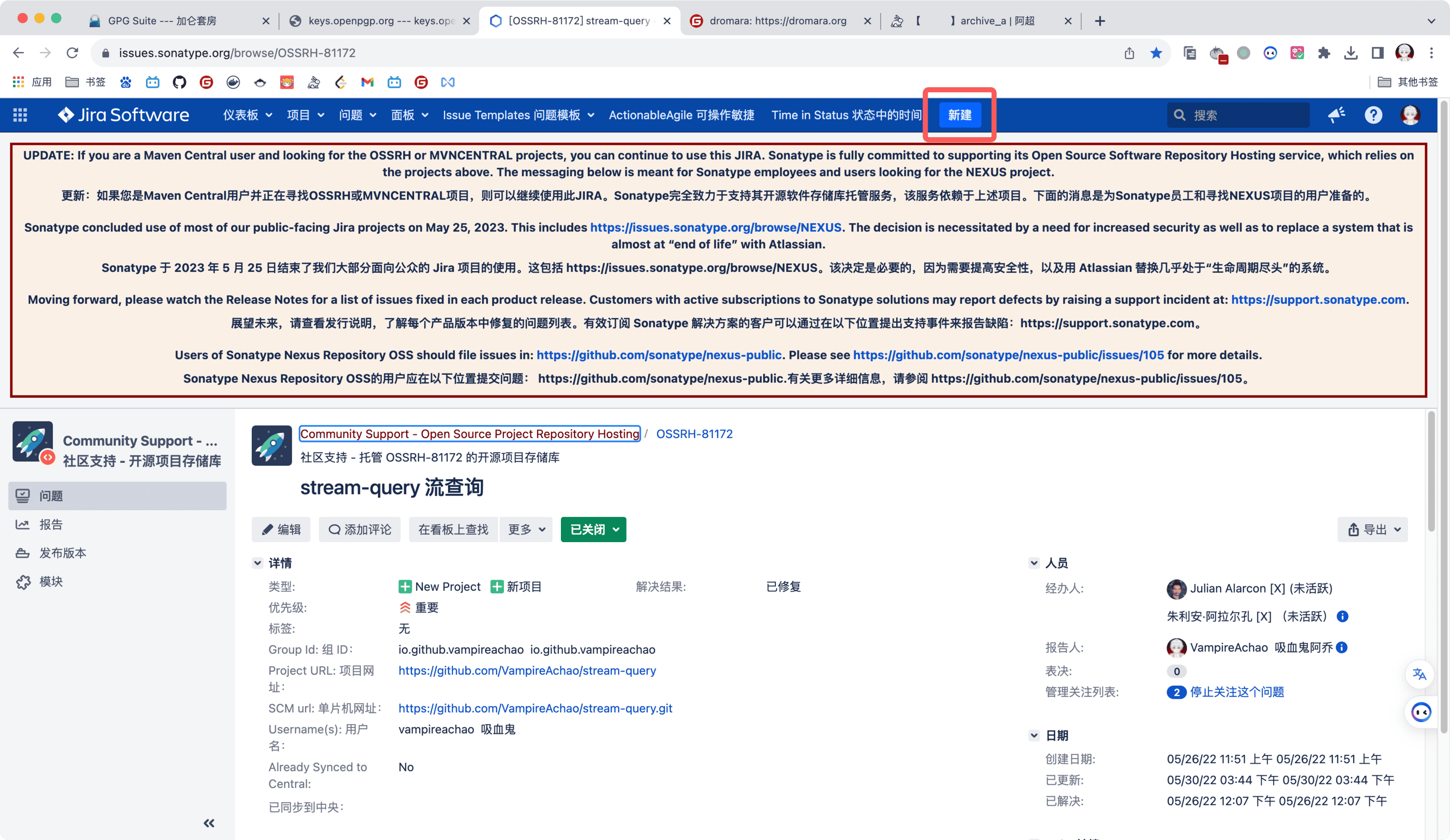This screenshot has height=840, width=1450.
Task: Switch to the dromara browser tab
Action: [x=777, y=21]
